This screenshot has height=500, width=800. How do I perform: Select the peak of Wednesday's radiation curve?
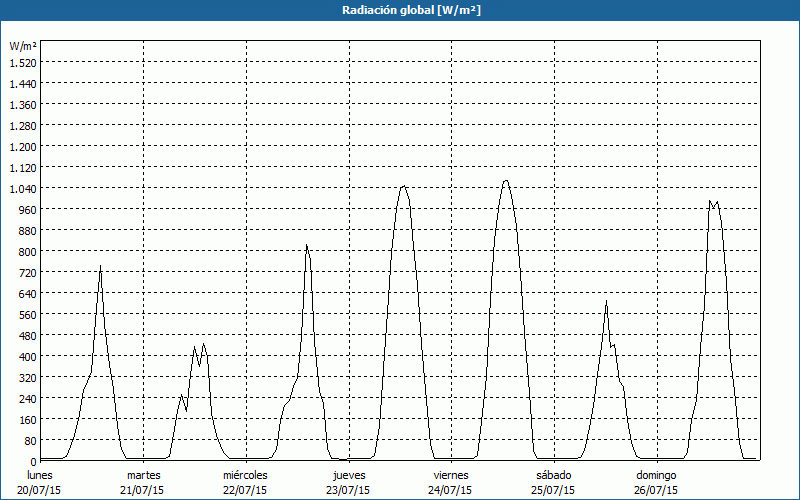point(307,245)
